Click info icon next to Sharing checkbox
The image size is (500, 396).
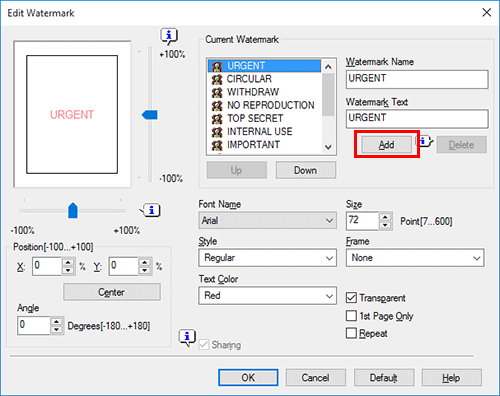click(187, 337)
